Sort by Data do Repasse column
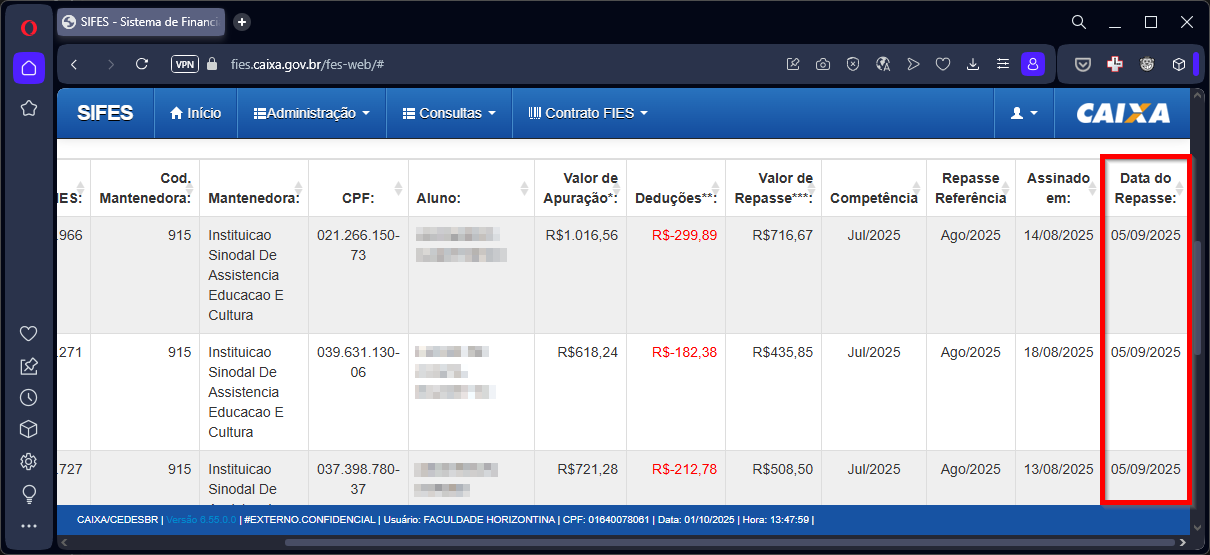The image size is (1210, 555). (1147, 188)
